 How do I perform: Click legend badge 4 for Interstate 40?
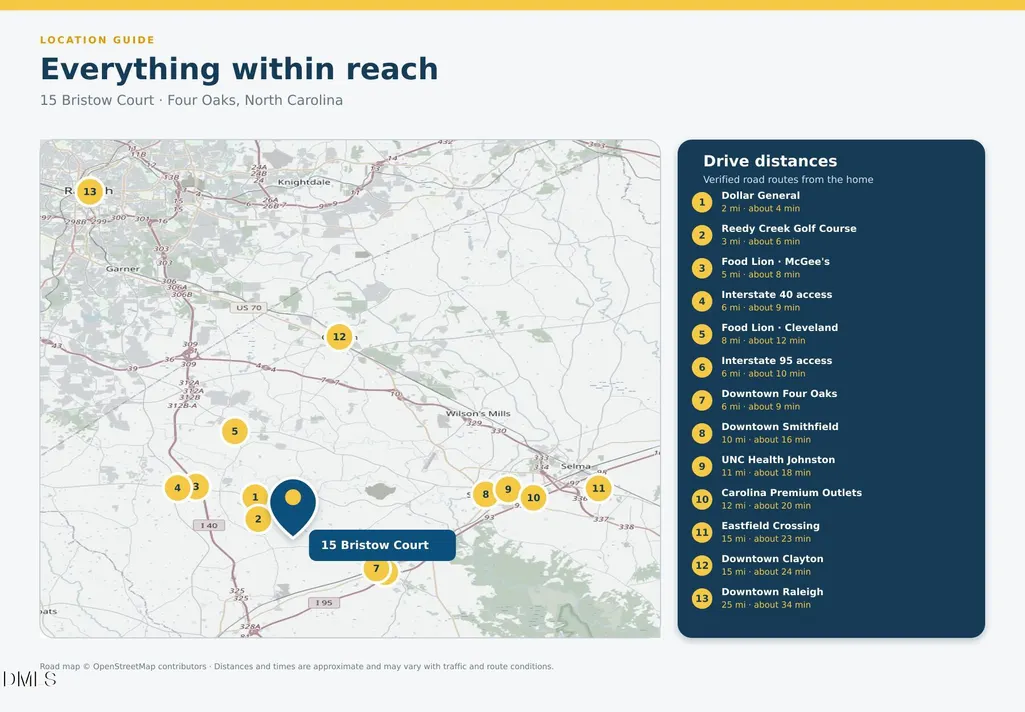tap(702, 301)
